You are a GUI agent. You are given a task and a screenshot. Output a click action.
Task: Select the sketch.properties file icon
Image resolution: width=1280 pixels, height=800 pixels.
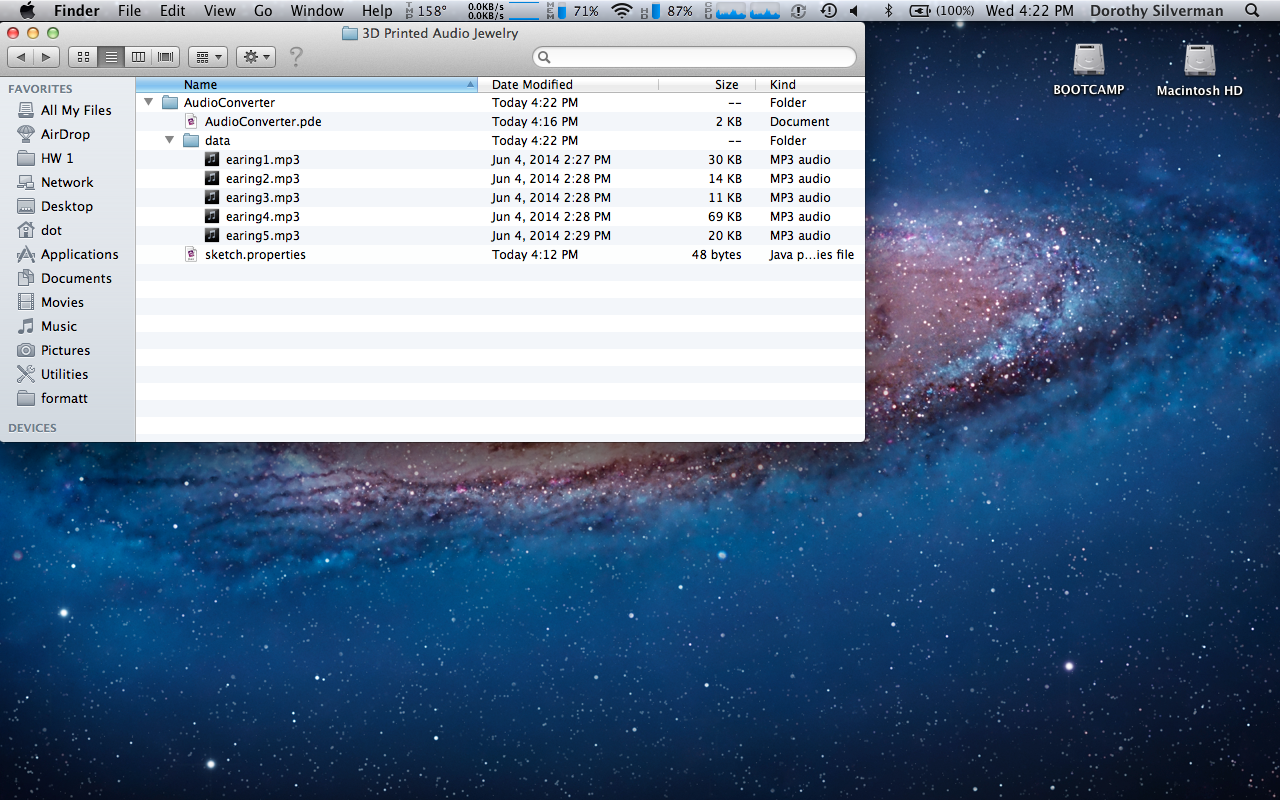click(191, 254)
